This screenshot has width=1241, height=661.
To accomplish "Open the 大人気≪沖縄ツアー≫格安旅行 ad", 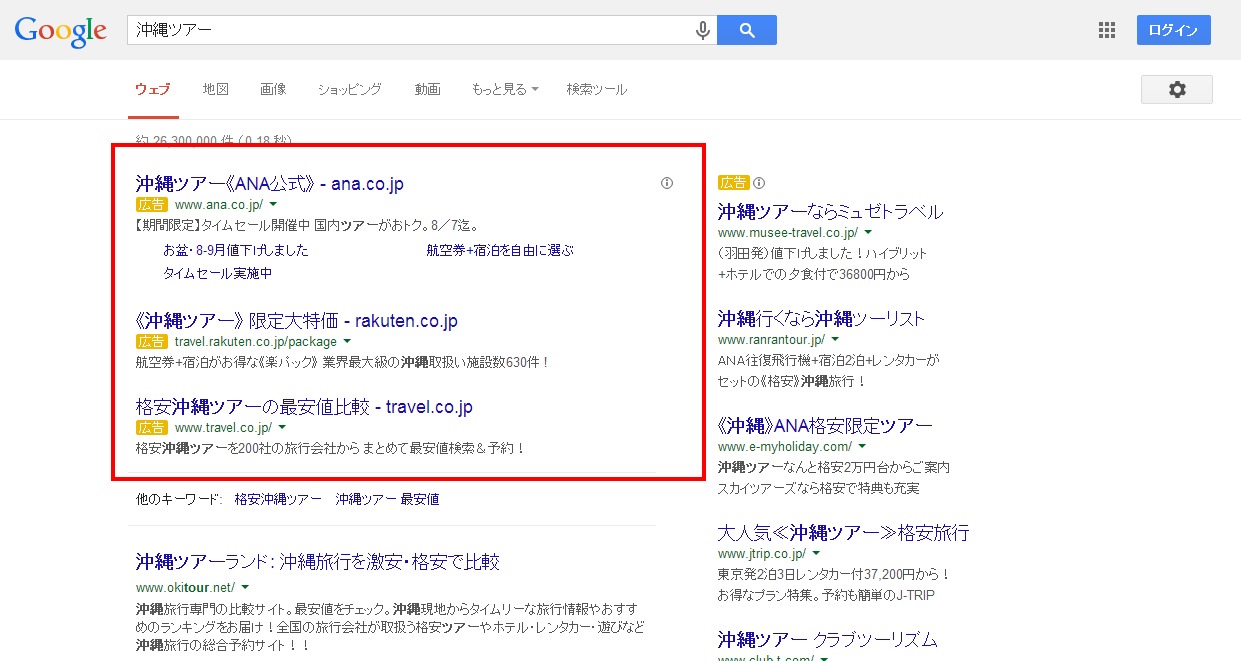I will point(843,532).
